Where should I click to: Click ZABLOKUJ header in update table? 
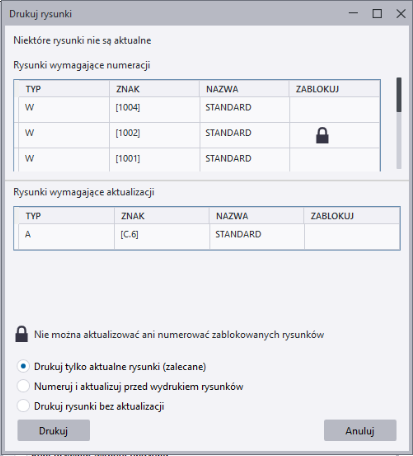click(x=352, y=216)
